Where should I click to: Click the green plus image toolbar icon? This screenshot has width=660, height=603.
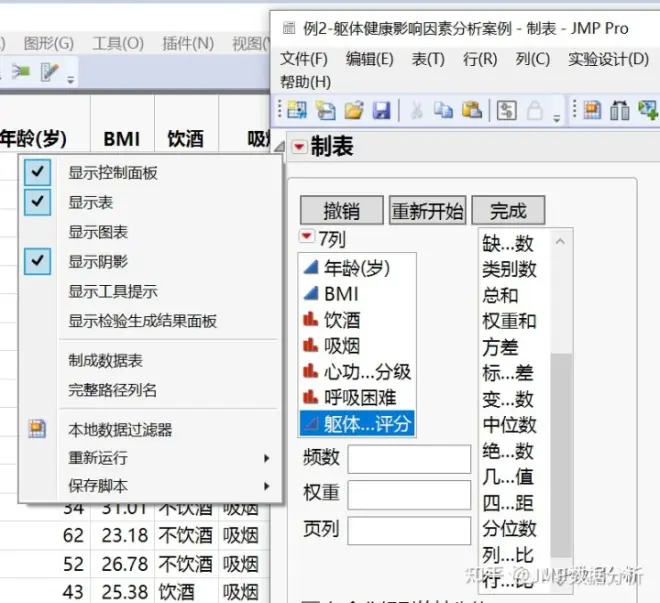pos(647,110)
